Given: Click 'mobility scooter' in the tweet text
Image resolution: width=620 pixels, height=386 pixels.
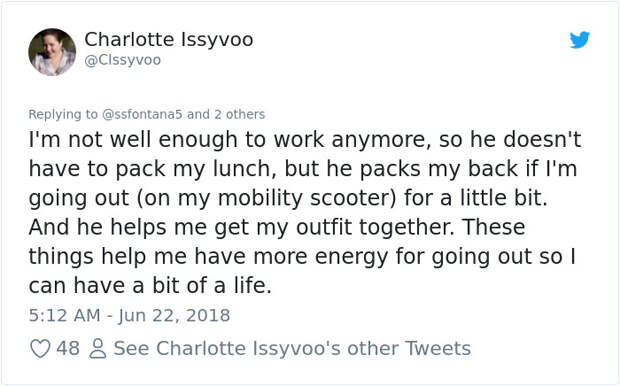Looking at the screenshot, I should coord(306,198).
